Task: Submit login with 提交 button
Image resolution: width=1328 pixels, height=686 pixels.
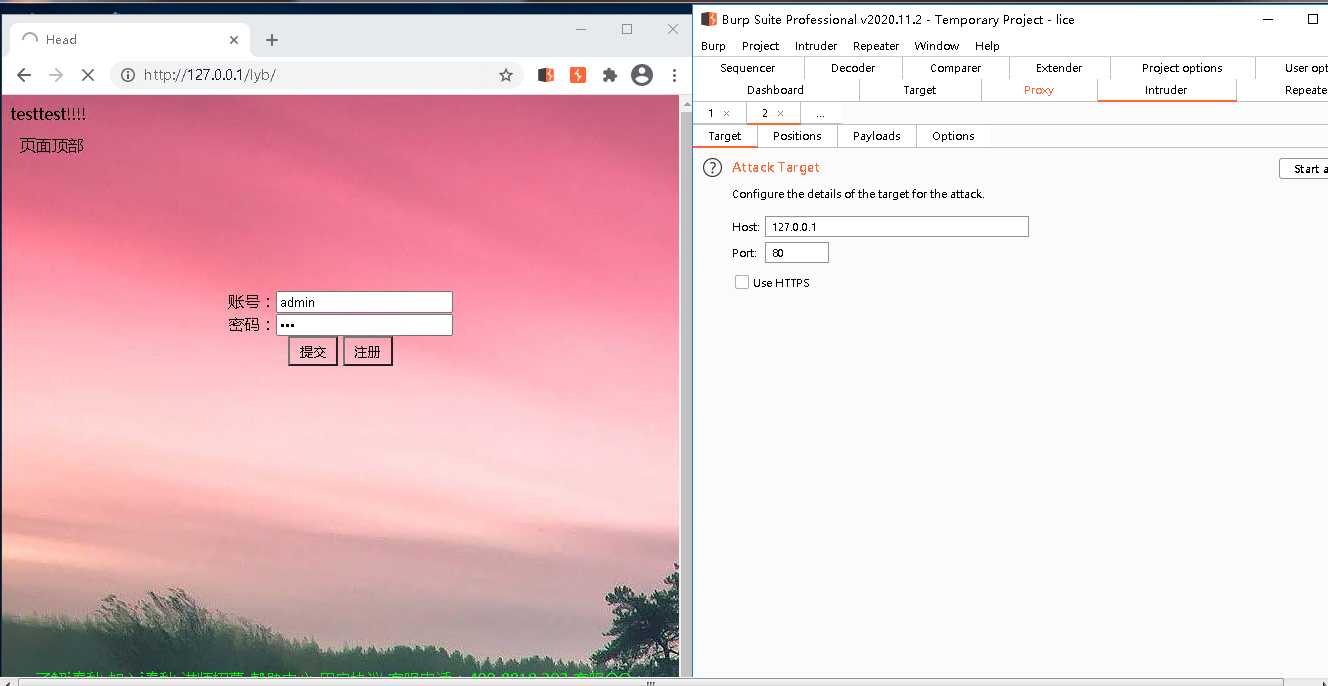Action: (313, 352)
